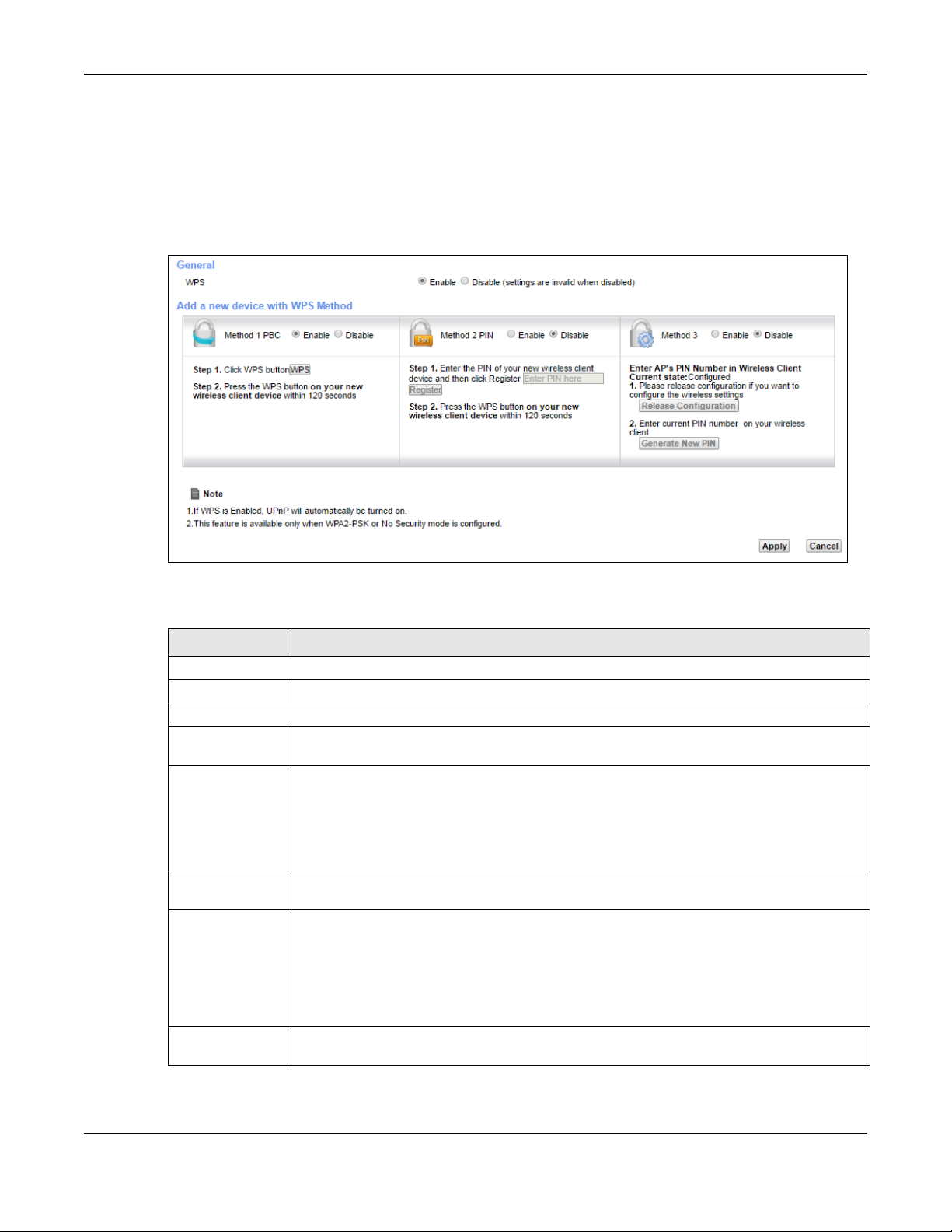
Task: Disable Method 2 PIN
Action: pos(554,334)
